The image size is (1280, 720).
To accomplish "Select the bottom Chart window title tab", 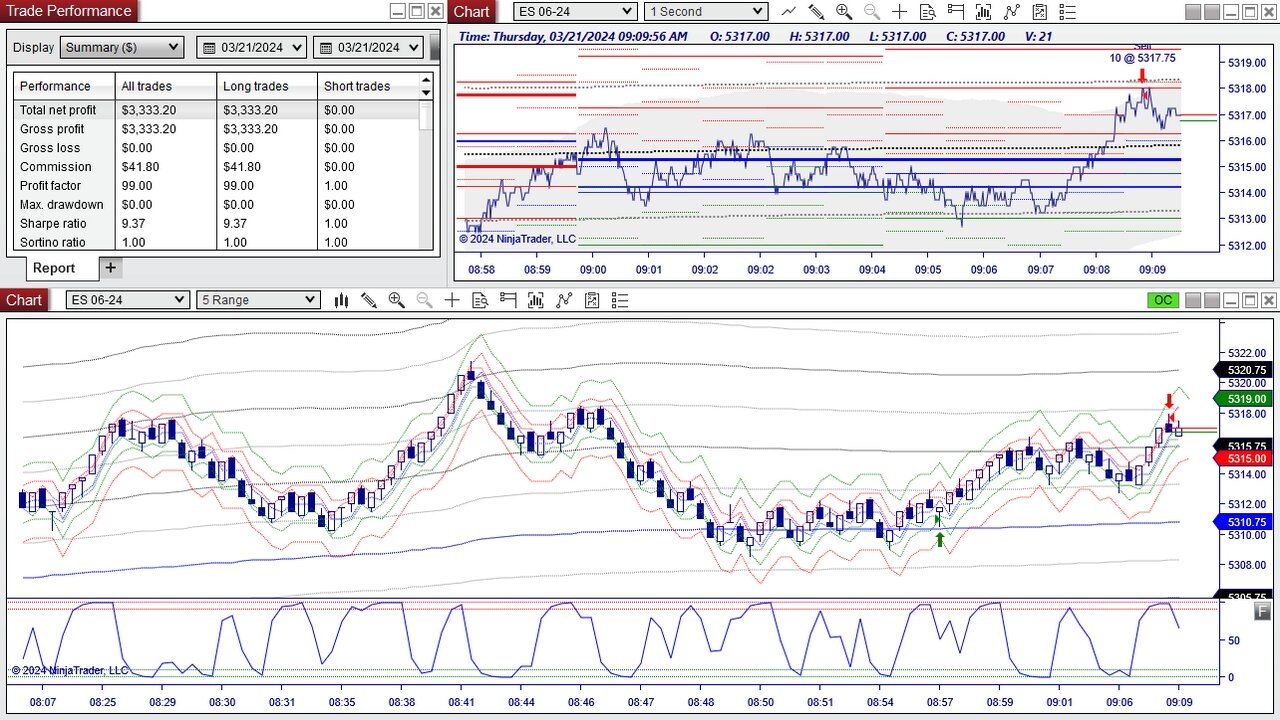I will pyautogui.click(x=24, y=300).
